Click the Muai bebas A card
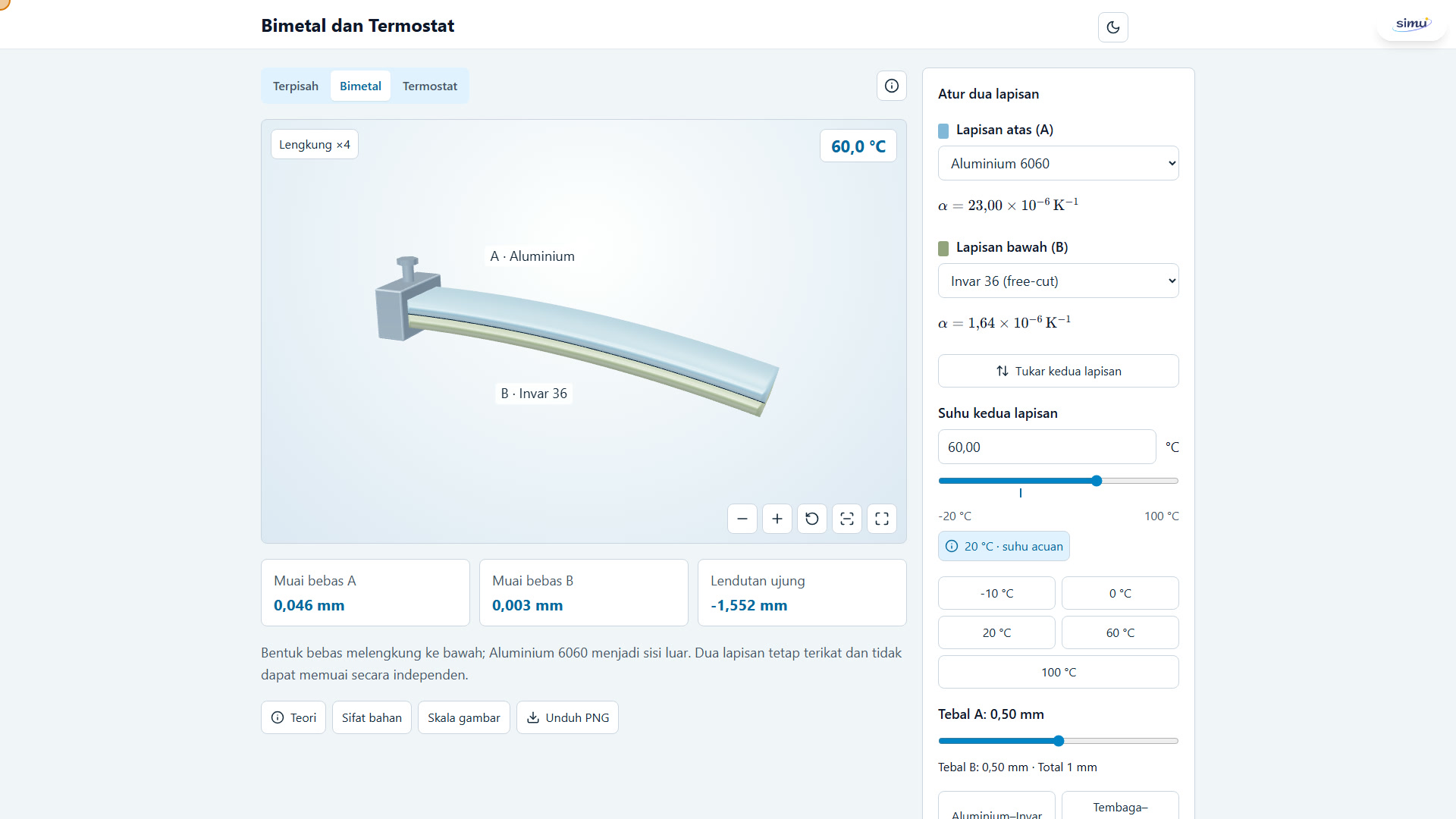This screenshot has height=819, width=1456. [x=366, y=592]
